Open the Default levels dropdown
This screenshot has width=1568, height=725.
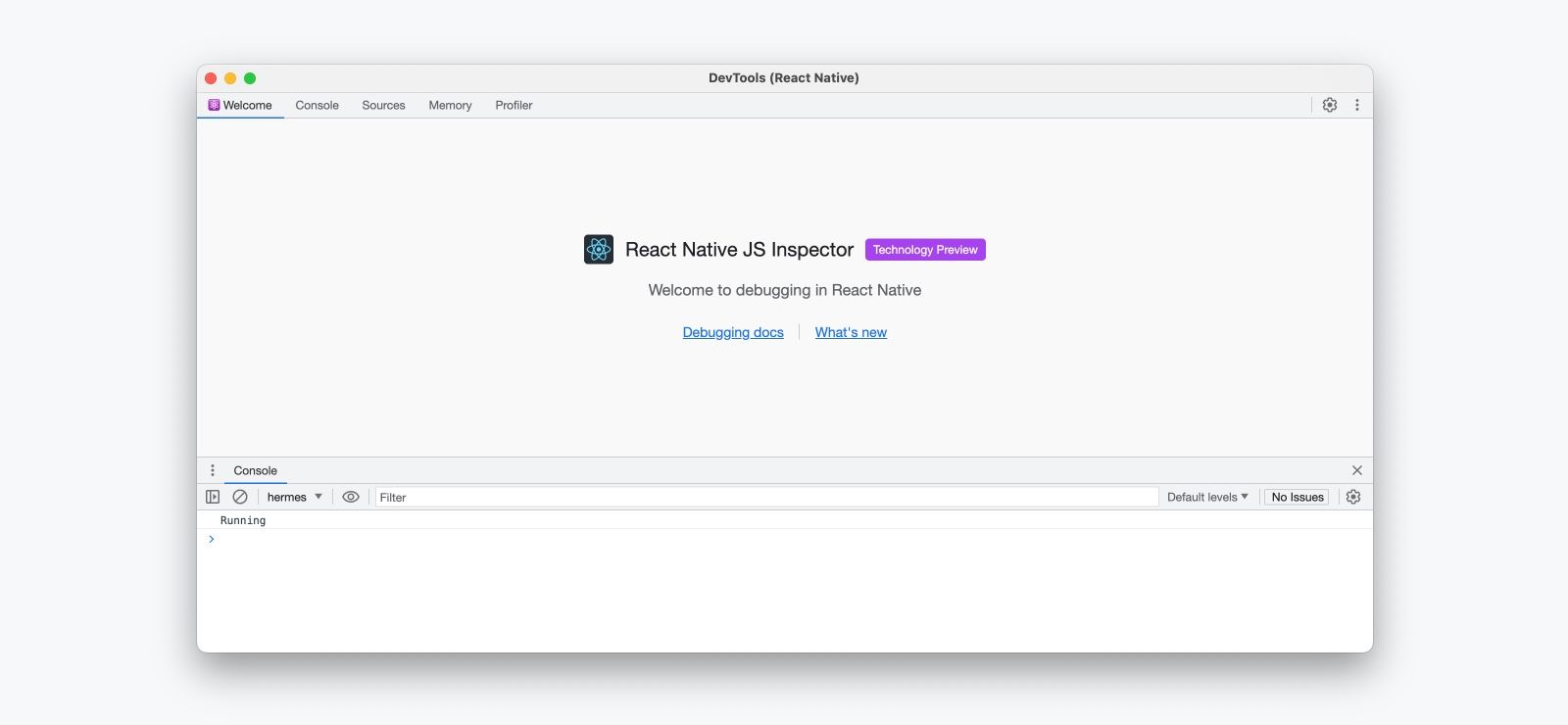tap(1207, 497)
